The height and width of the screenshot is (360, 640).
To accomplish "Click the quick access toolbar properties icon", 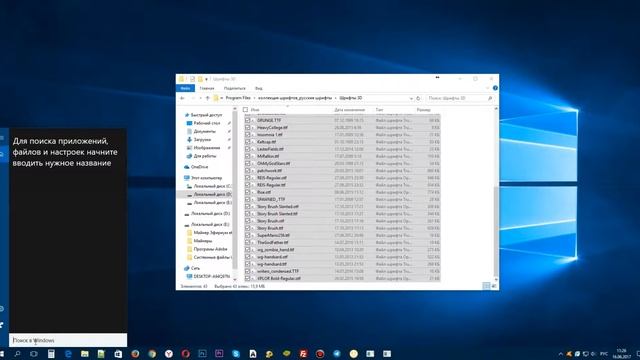I will point(192,79).
